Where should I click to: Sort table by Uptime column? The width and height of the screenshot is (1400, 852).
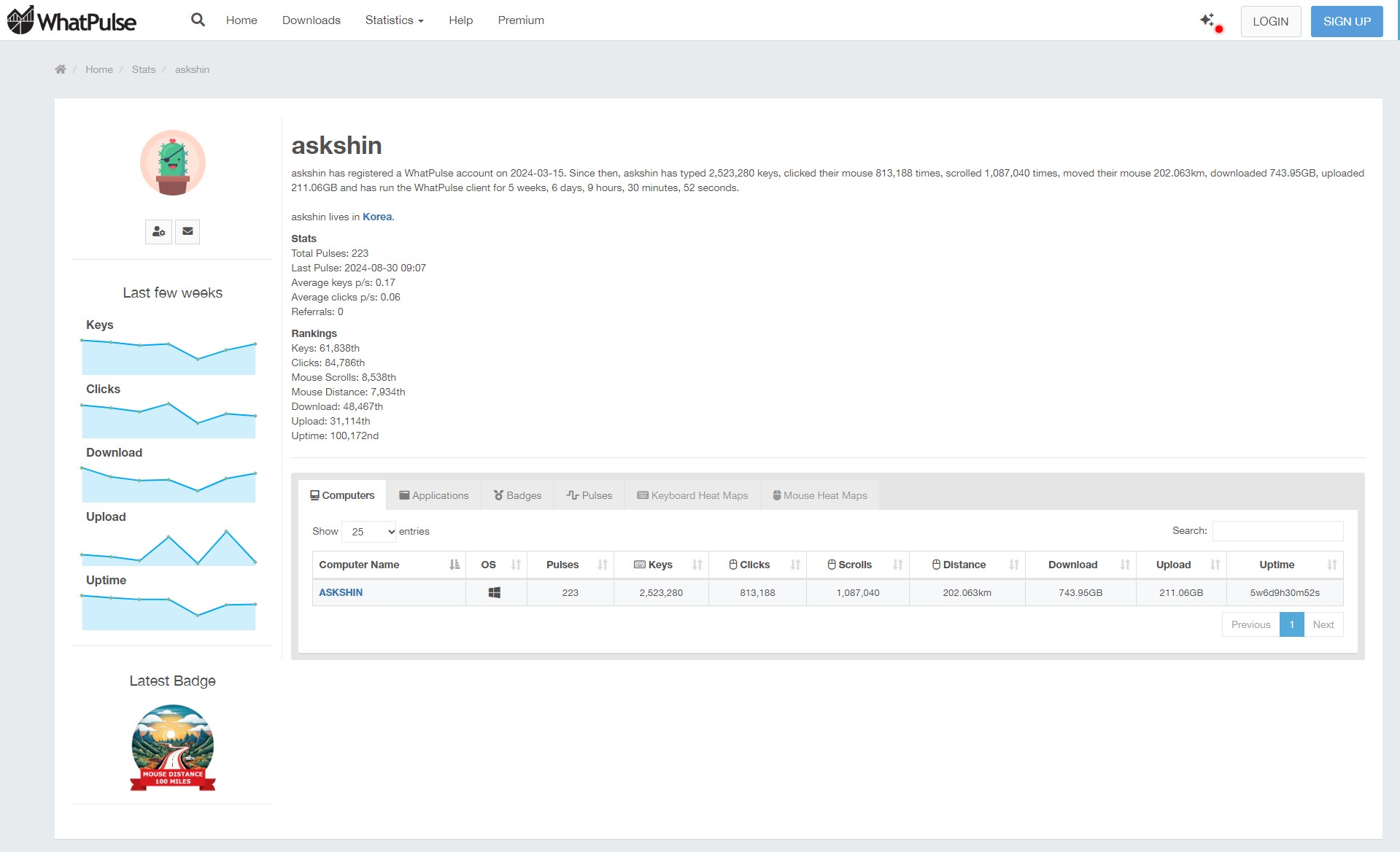1285,565
